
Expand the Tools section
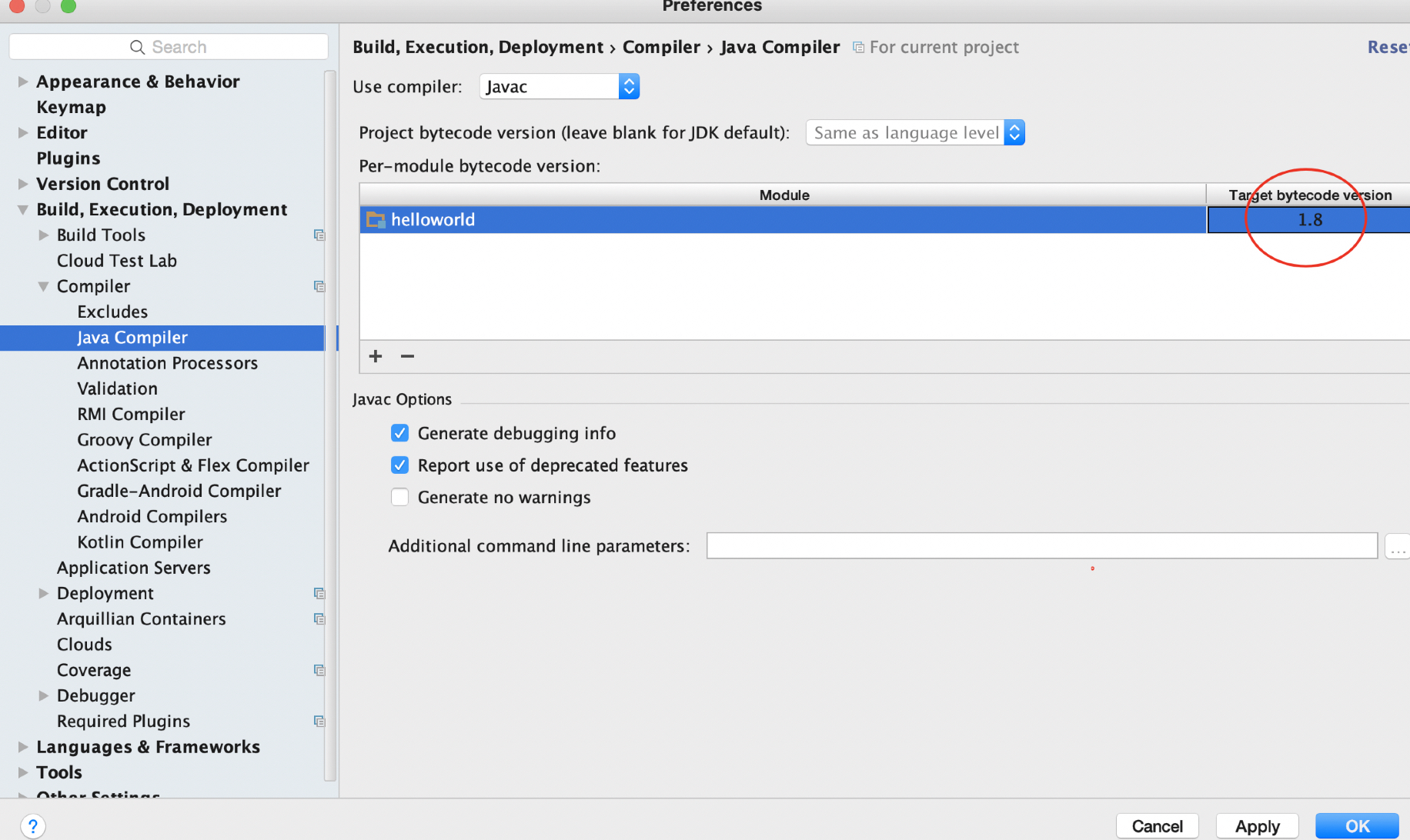pyautogui.click(x=23, y=772)
